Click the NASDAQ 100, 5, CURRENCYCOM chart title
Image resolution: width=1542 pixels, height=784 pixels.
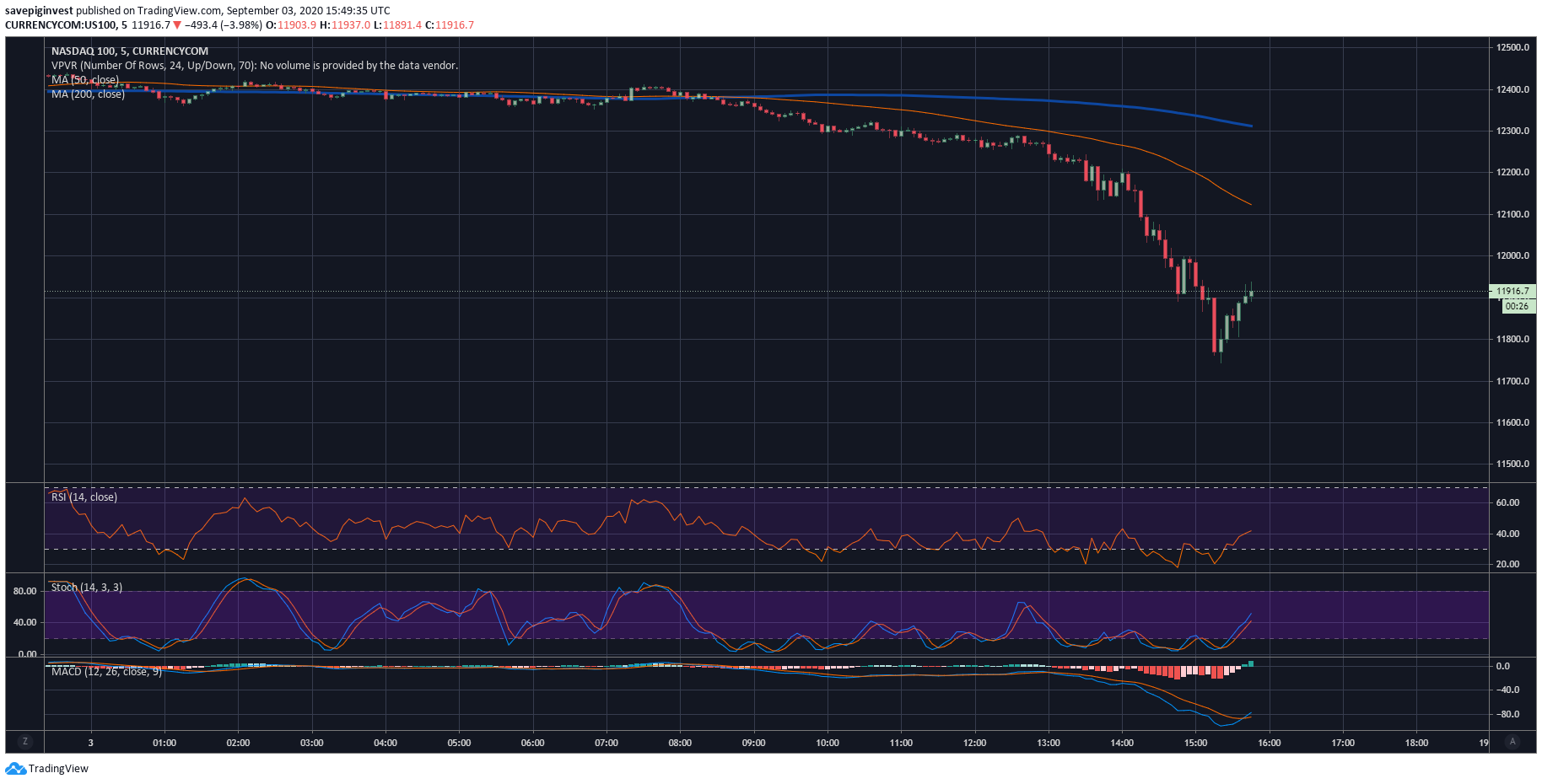click(129, 51)
